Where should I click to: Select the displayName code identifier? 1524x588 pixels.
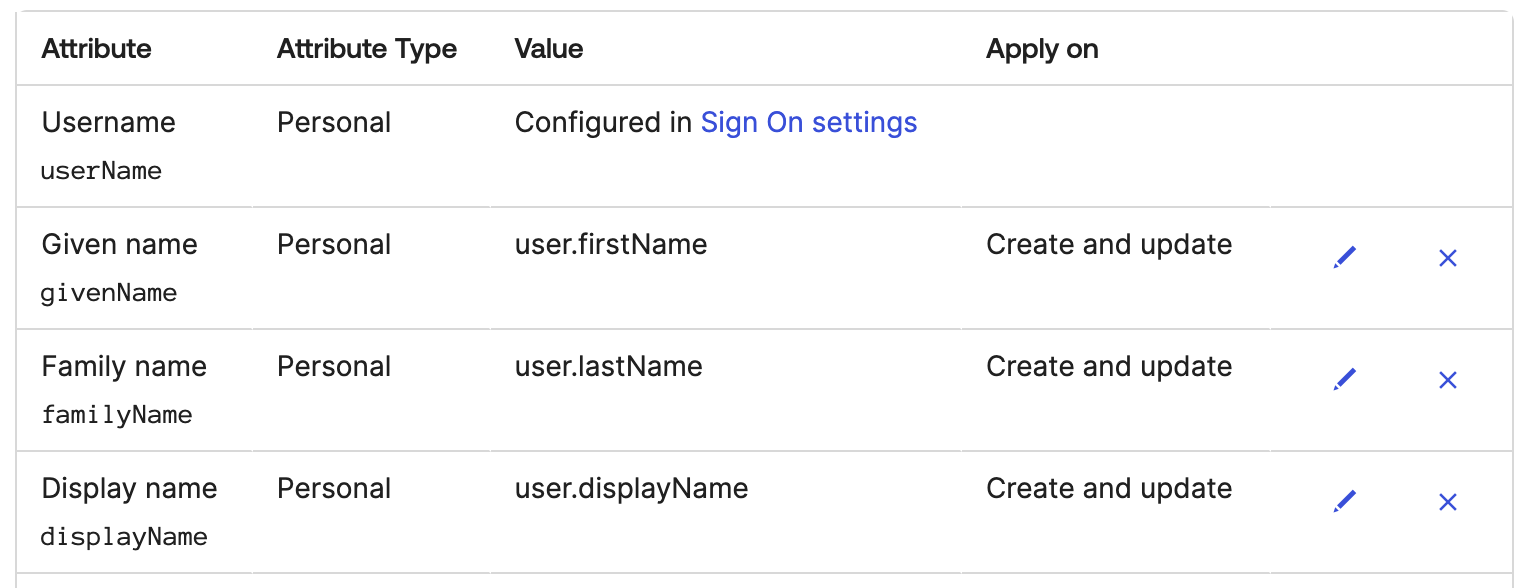click(124, 537)
